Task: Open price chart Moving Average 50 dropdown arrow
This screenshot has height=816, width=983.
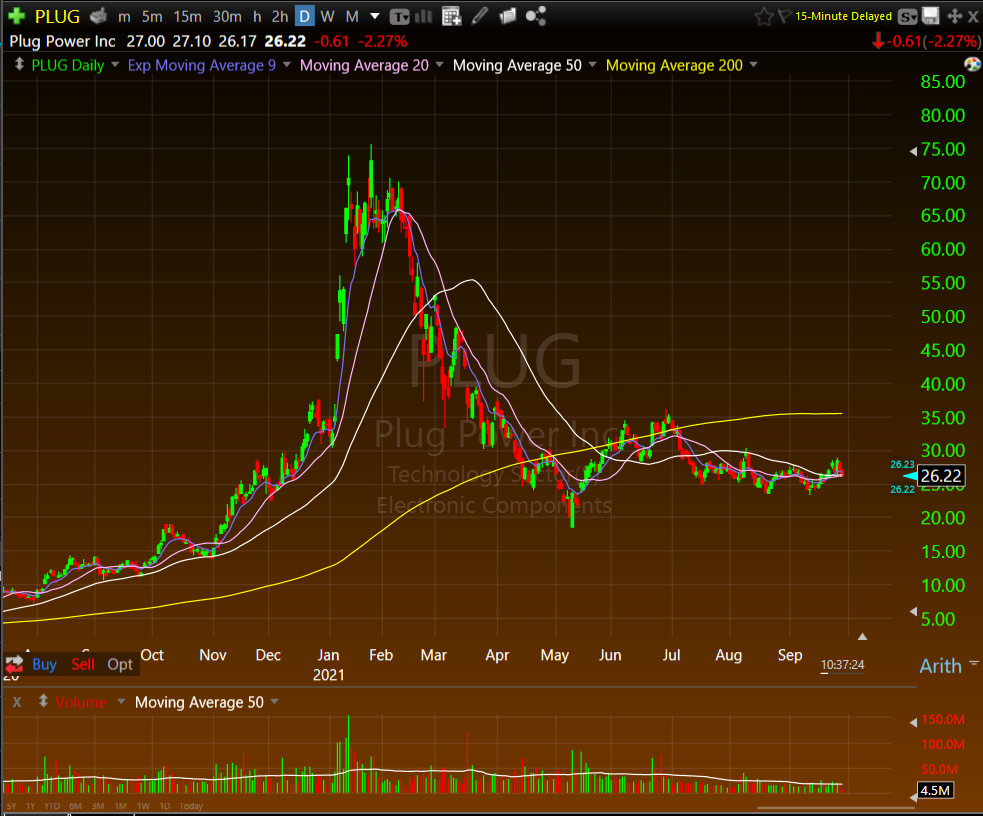Action: pos(592,65)
